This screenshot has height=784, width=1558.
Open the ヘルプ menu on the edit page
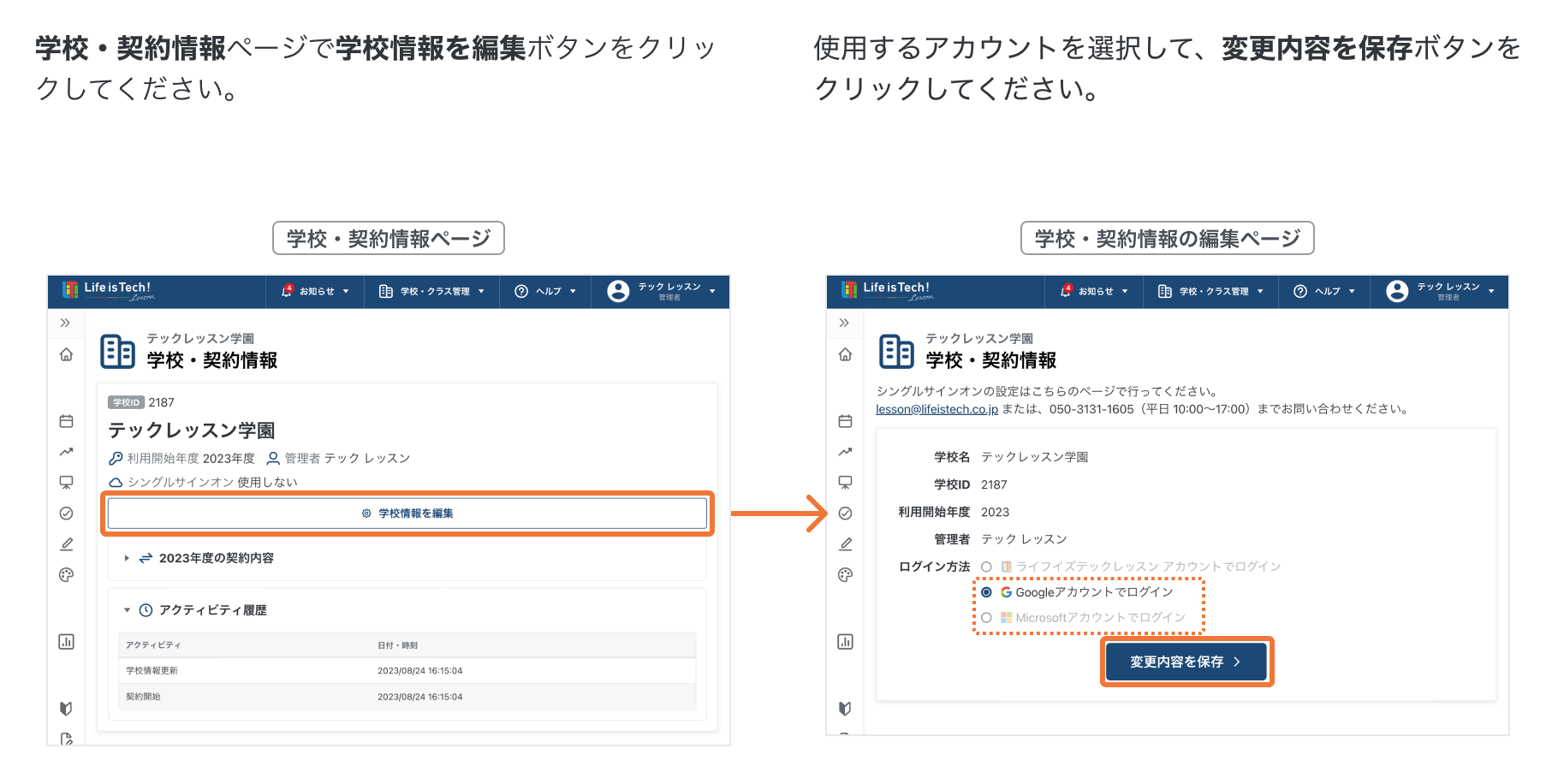(1324, 292)
